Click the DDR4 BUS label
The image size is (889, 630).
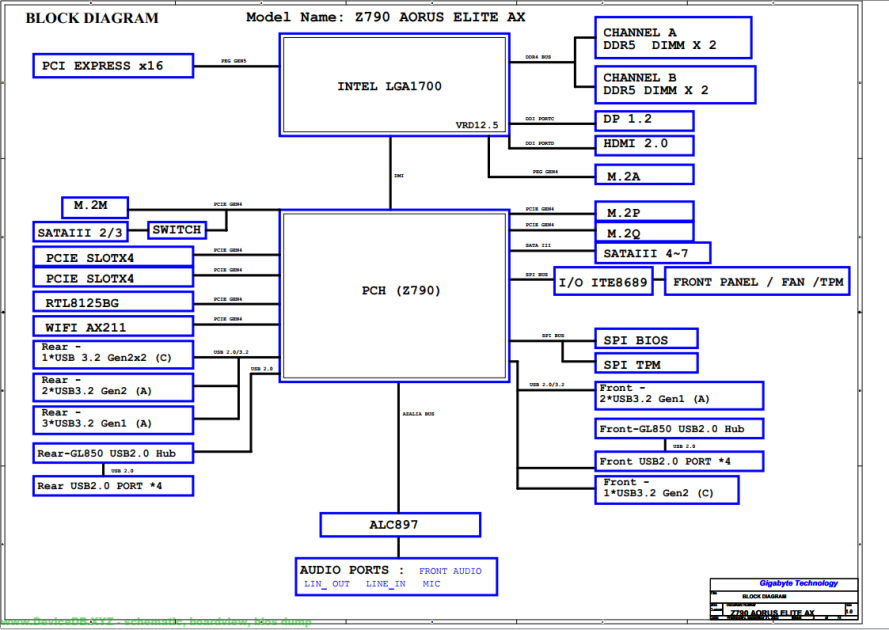point(538,57)
